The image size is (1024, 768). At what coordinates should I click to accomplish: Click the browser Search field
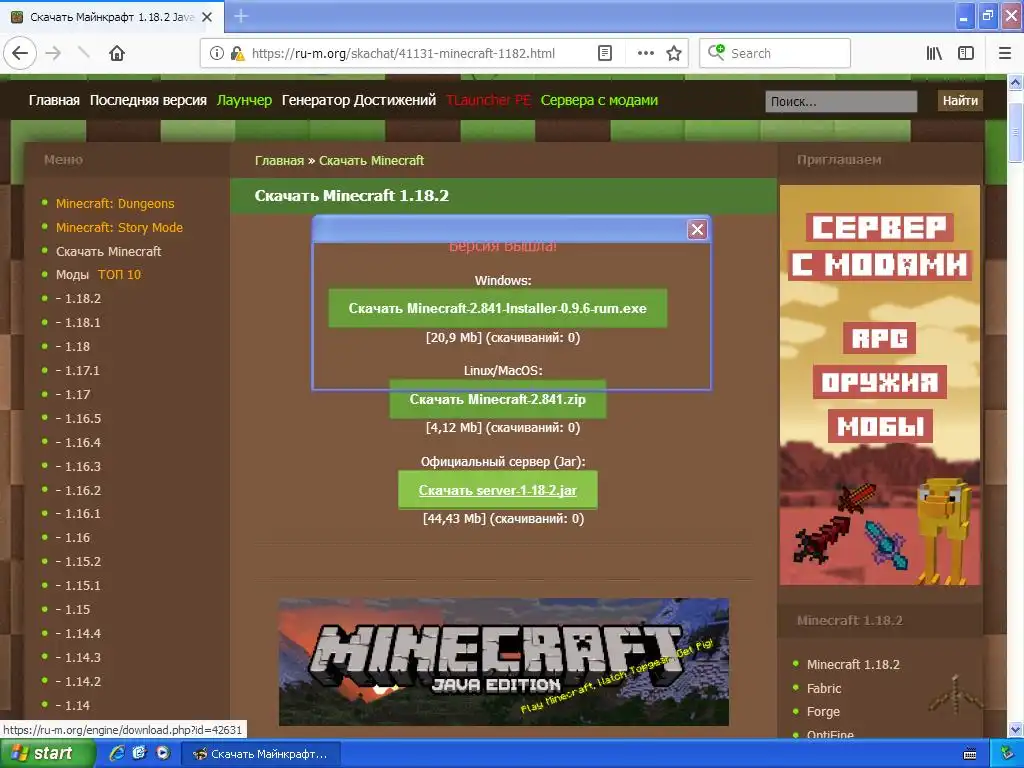(775, 54)
